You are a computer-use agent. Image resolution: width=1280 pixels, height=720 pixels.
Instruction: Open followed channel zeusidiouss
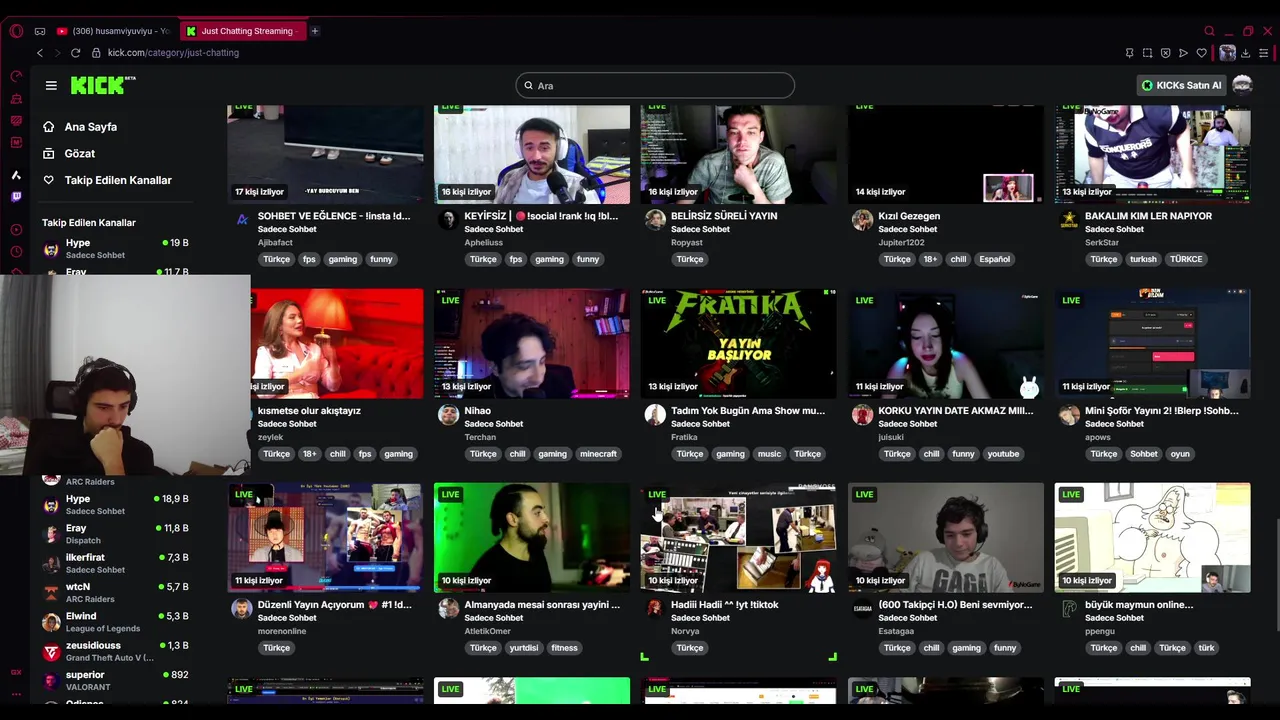[x=115, y=651]
